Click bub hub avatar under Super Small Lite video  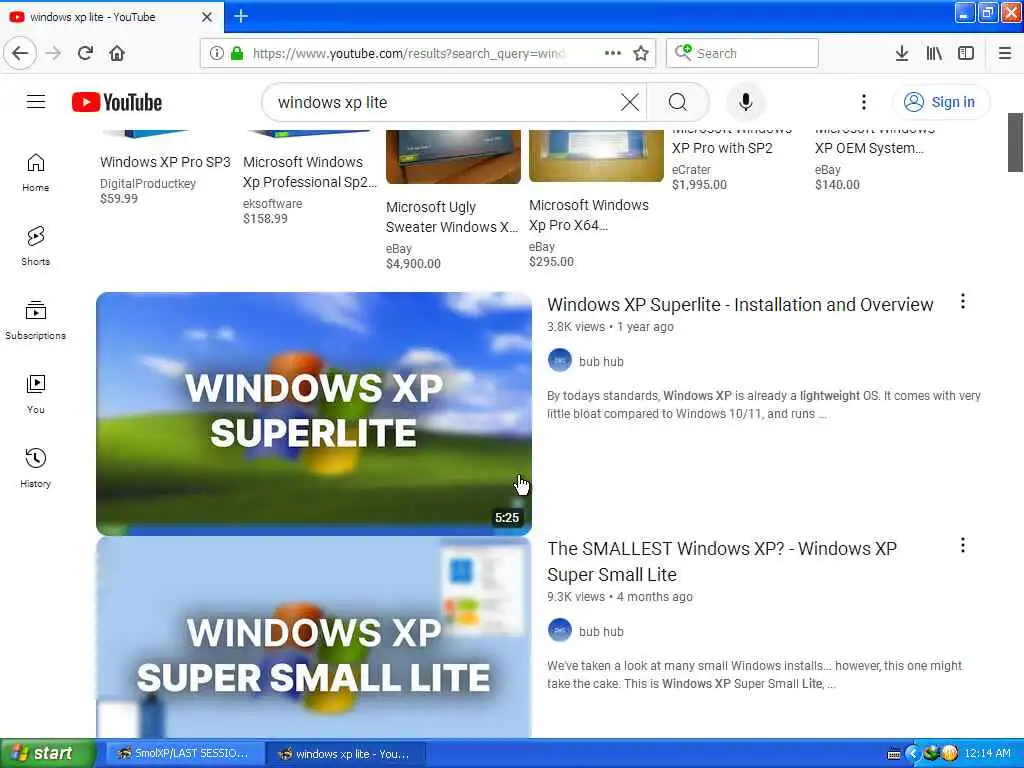click(x=560, y=630)
